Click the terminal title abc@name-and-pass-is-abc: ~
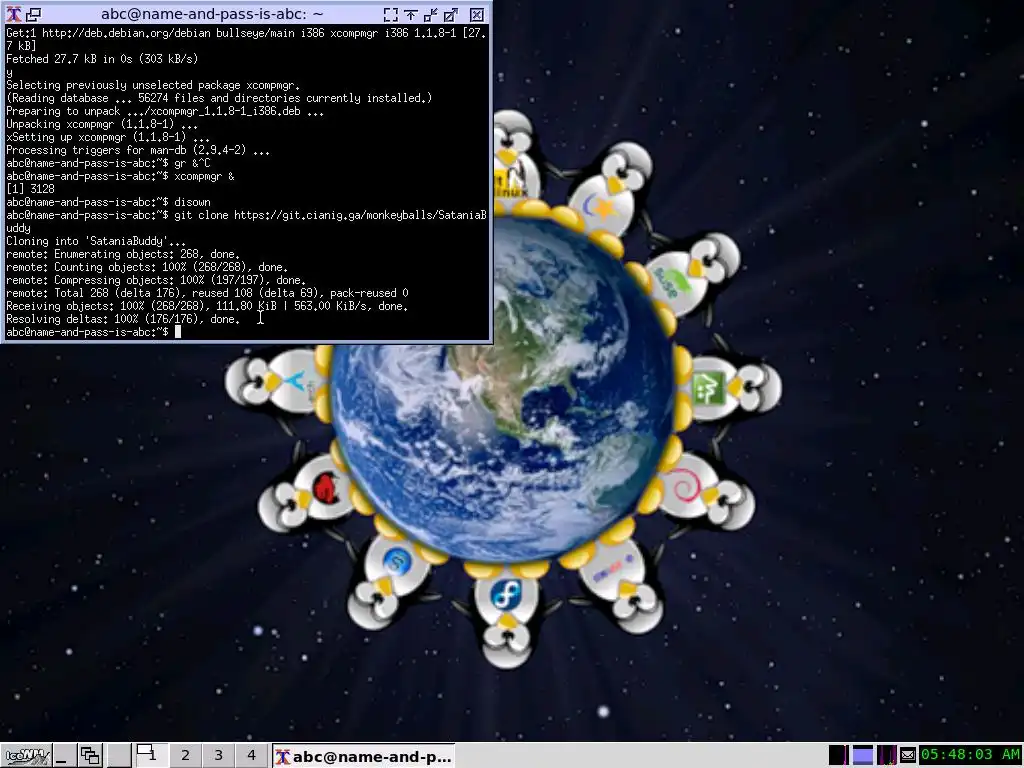Screen dimensions: 1024x768 [x=213, y=14]
